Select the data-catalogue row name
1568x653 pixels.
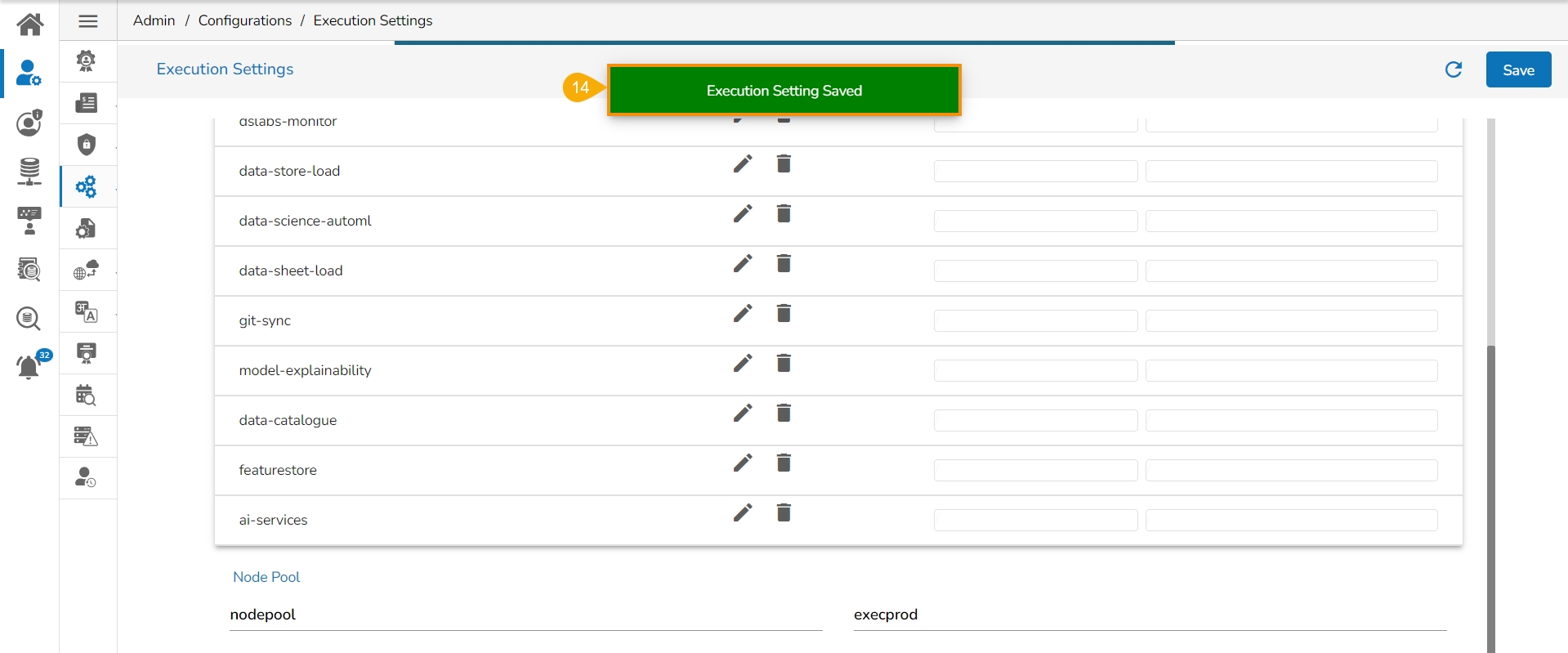click(x=288, y=420)
